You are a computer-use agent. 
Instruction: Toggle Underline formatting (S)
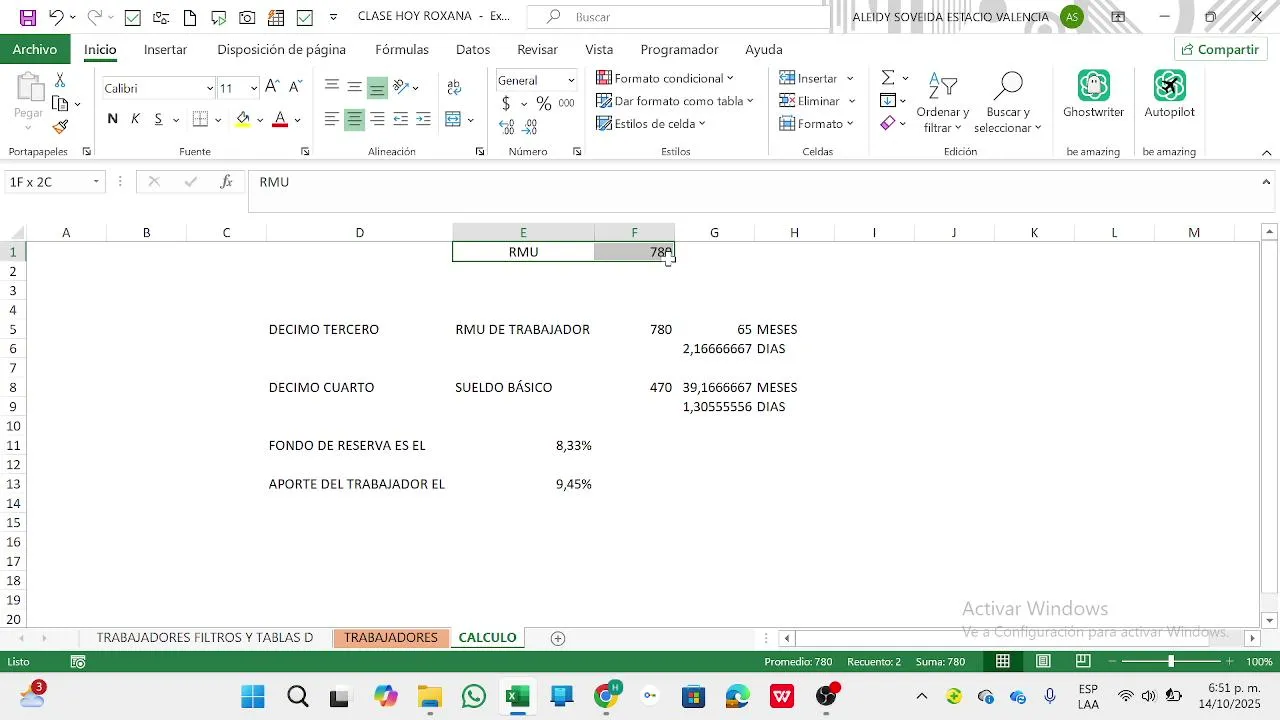pos(158,119)
